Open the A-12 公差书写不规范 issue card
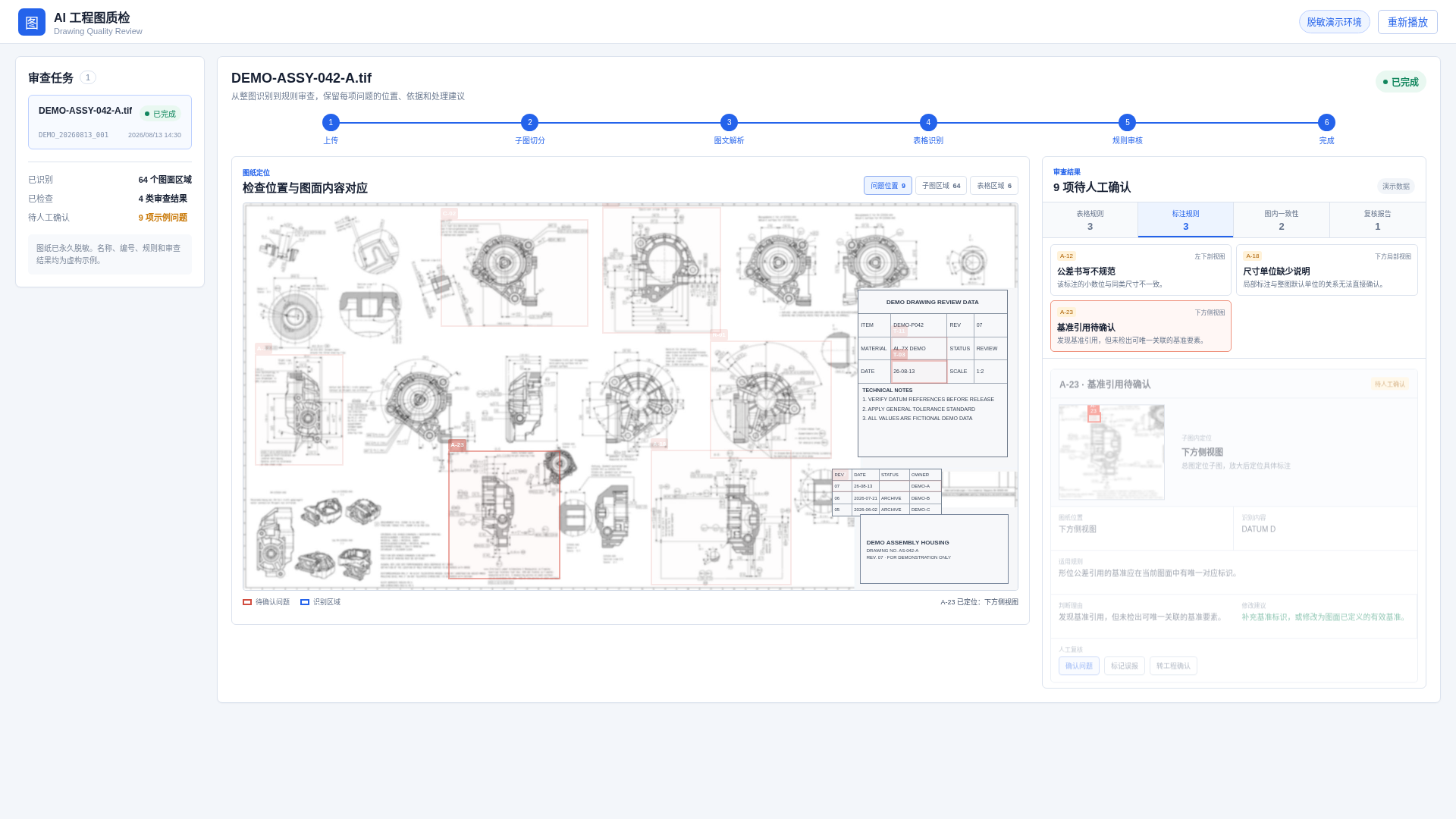Viewport: 1456px width, 819px height. (x=1141, y=270)
